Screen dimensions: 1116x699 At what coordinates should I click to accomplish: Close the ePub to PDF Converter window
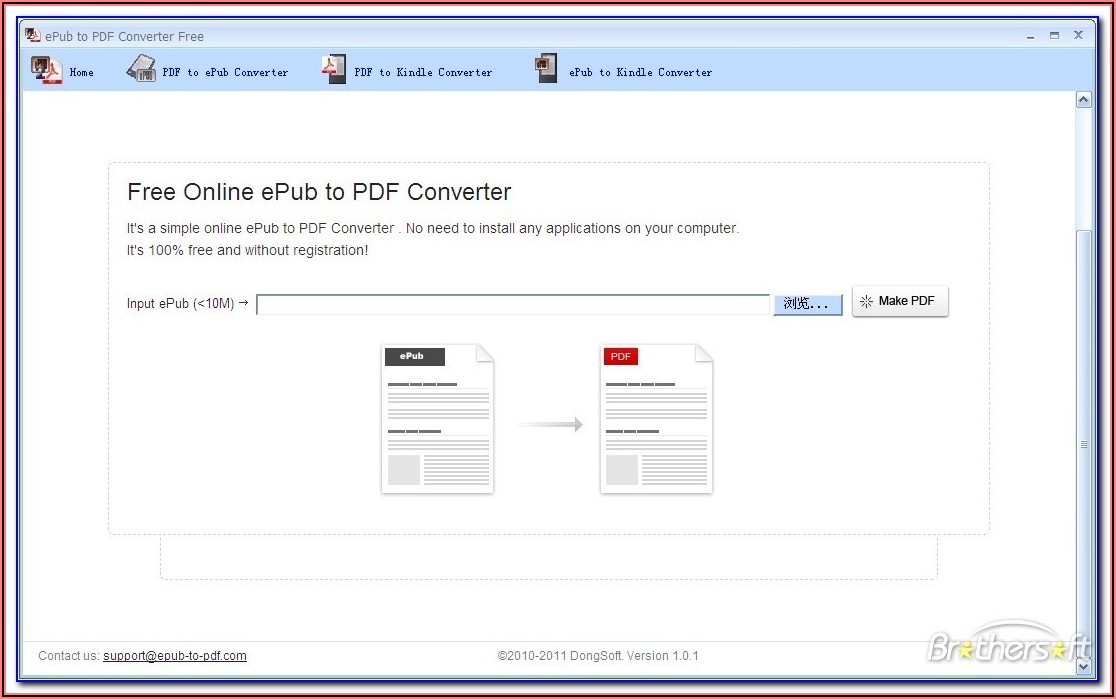click(x=1078, y=35)
